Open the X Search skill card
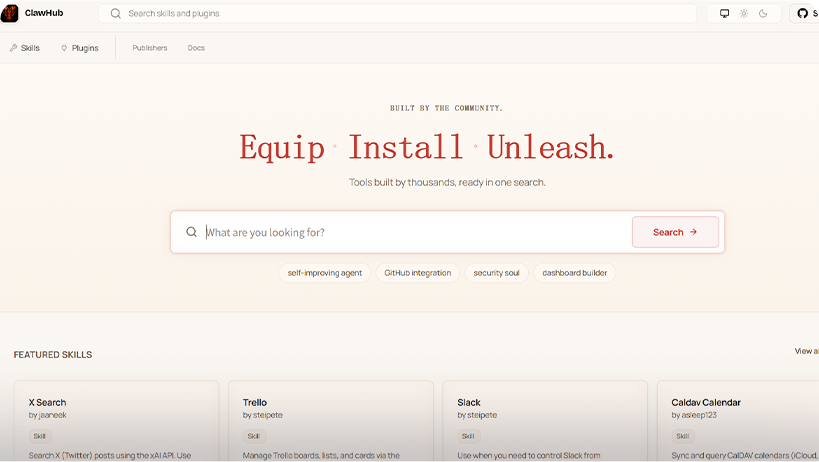Image resolution: width=819 pixels, height=462 pixels. pos(116,421)
